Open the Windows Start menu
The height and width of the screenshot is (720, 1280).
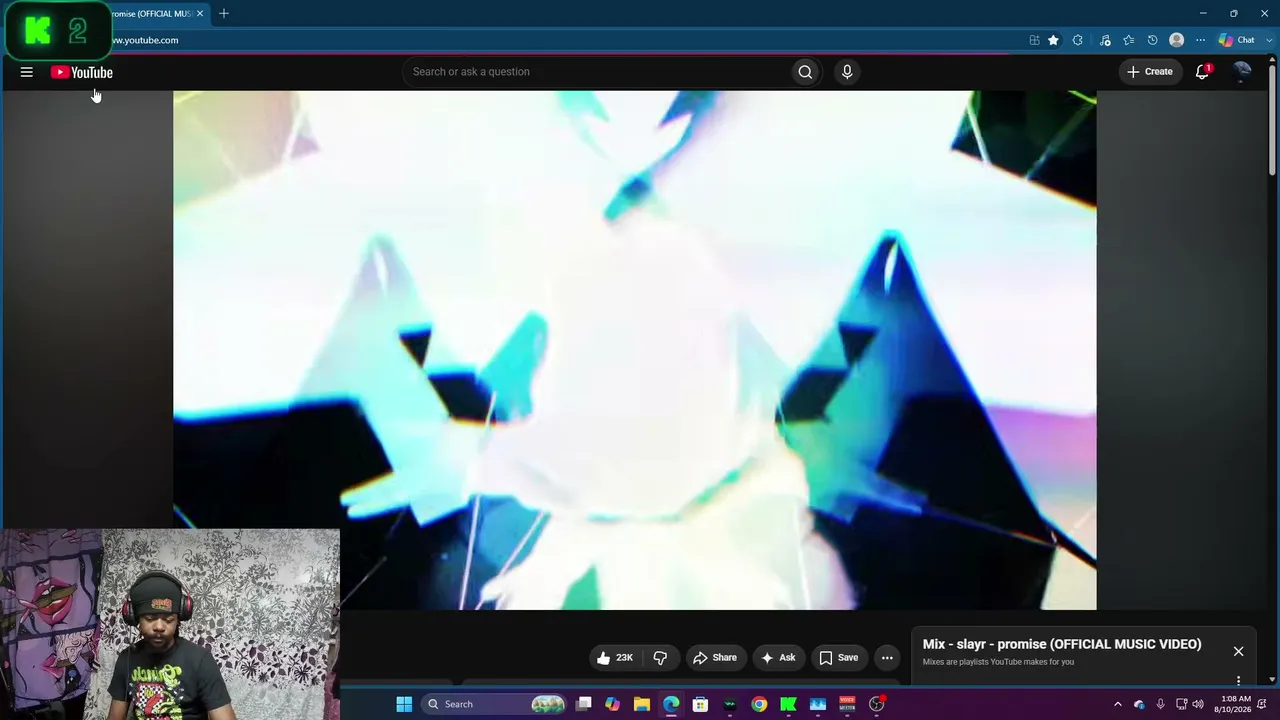(x=404, y=704)
